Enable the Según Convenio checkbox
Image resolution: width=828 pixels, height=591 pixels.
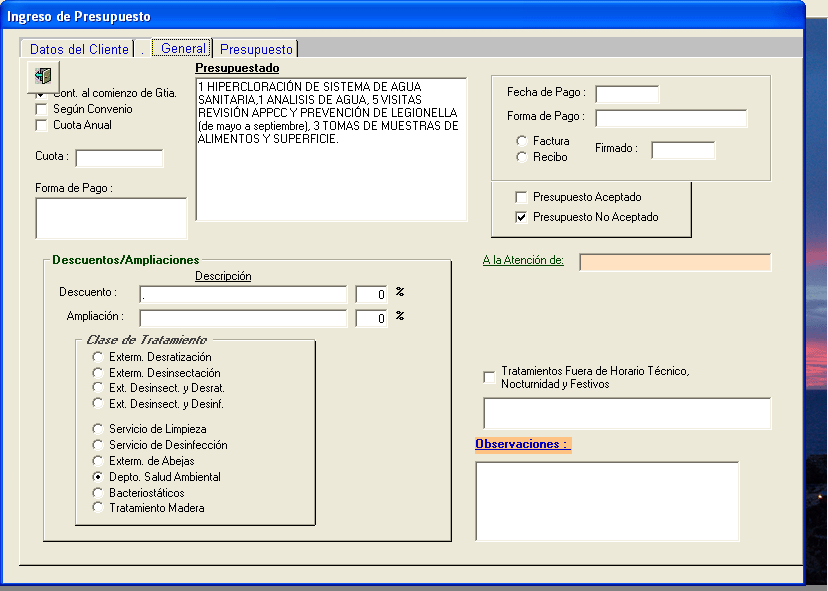coord(42,109)
